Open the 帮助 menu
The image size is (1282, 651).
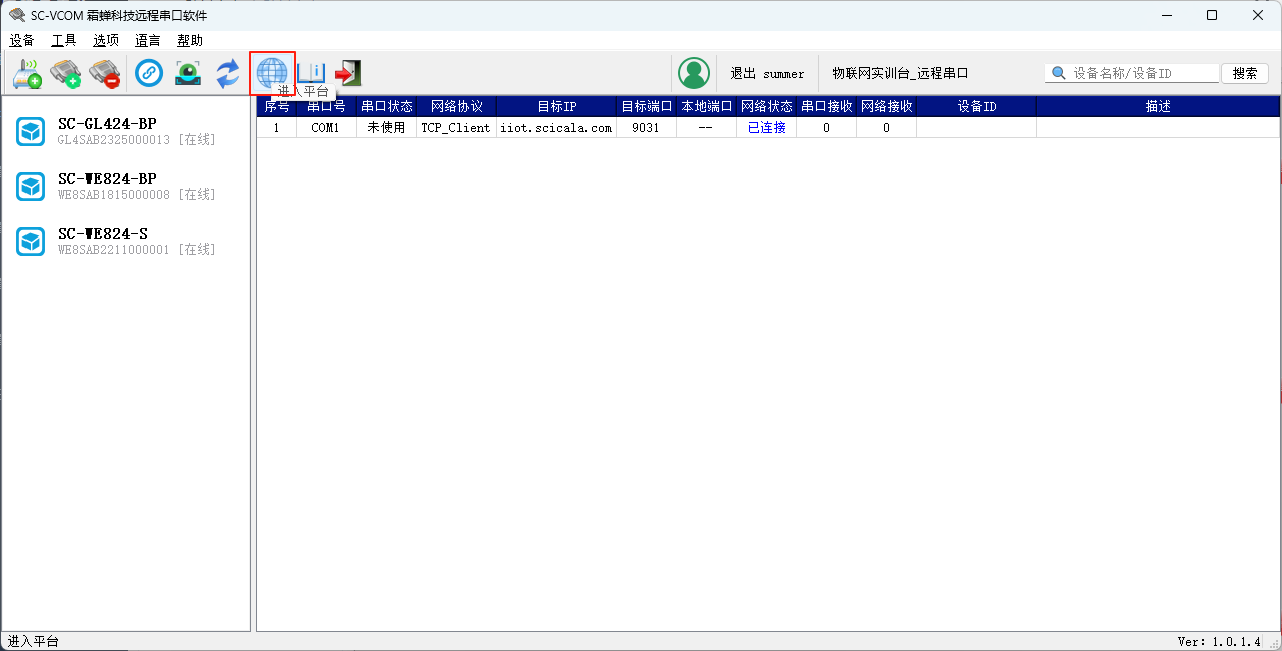click(190, 41)
